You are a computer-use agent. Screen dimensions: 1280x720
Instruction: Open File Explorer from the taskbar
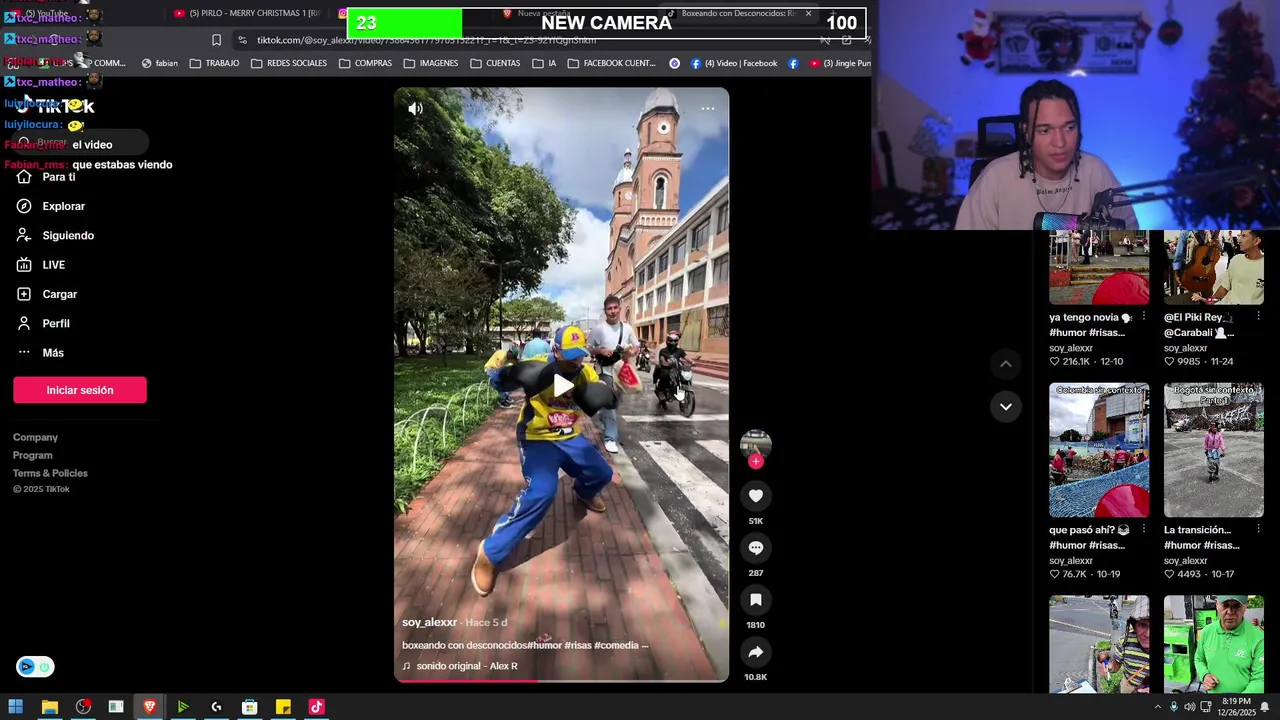(x=49, y=707)
